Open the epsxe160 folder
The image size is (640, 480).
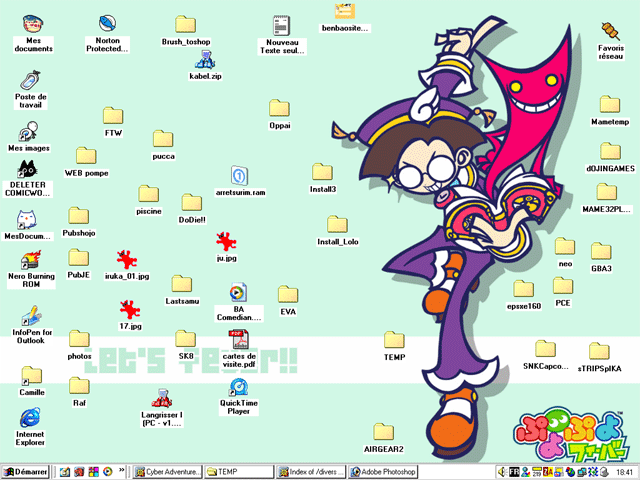coord(524,289)
